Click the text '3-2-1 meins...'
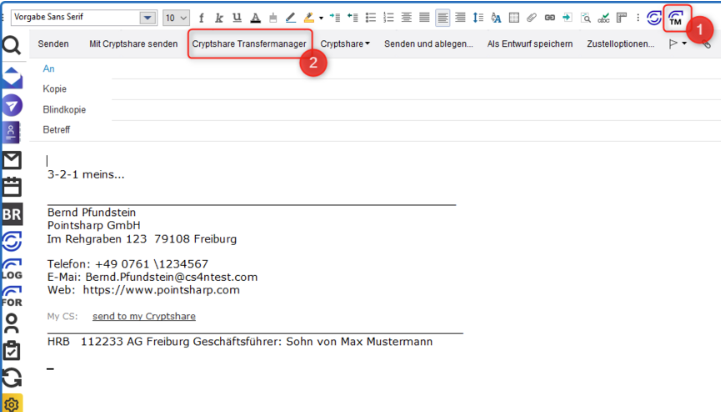The height and width of the screenshot is (412, 721). (x=86, y=175)
